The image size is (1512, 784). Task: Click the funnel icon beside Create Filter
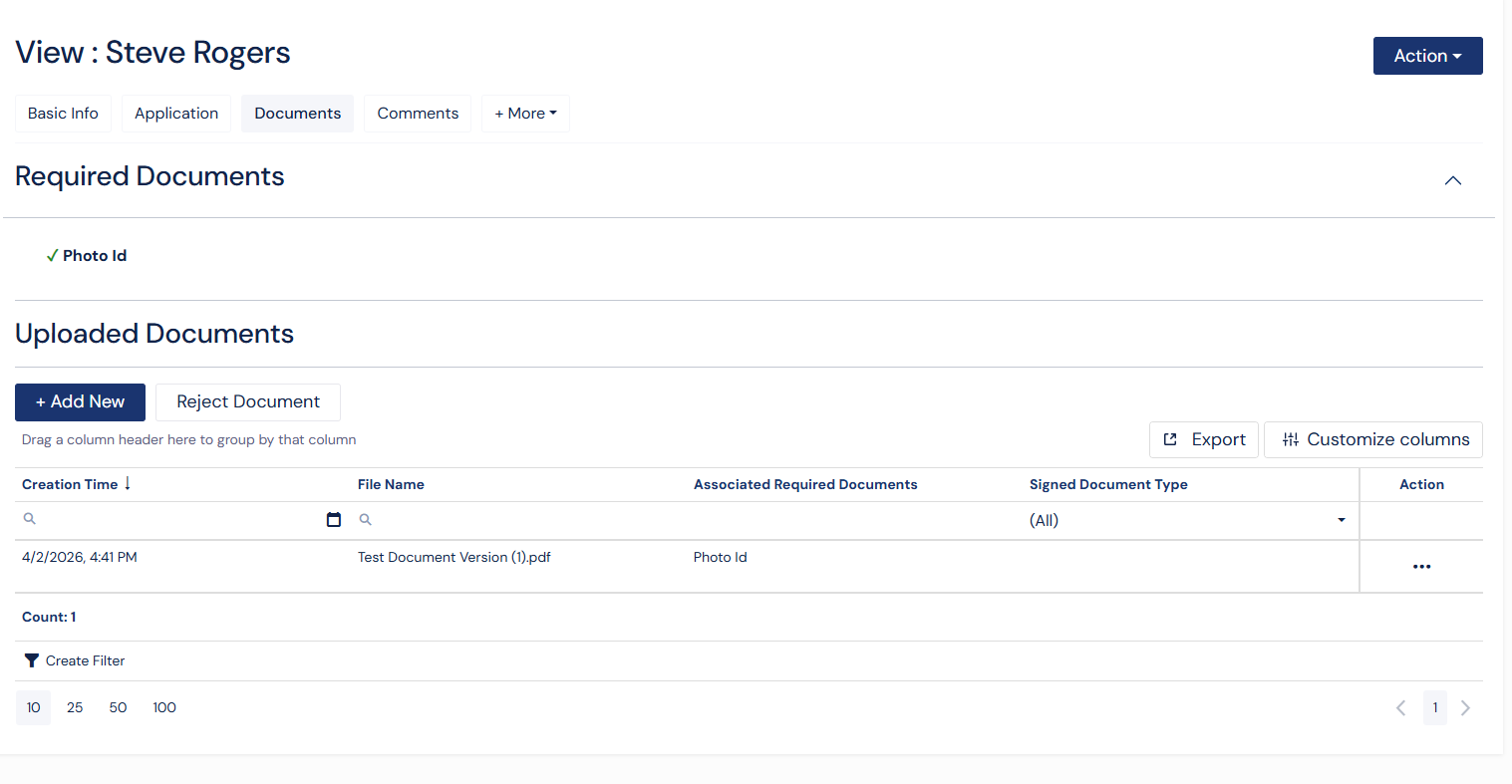tap(32, 660)
